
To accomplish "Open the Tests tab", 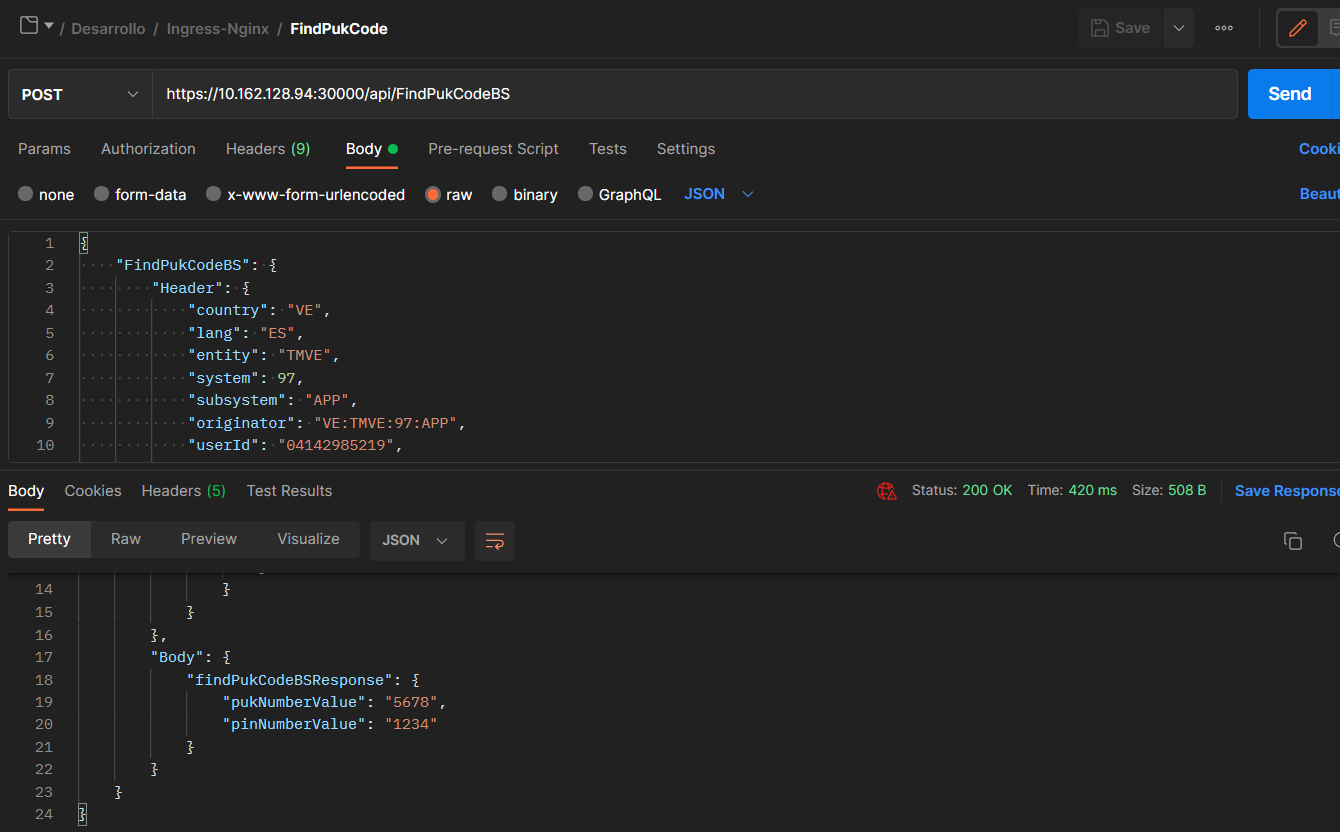I will coord(608,149).
